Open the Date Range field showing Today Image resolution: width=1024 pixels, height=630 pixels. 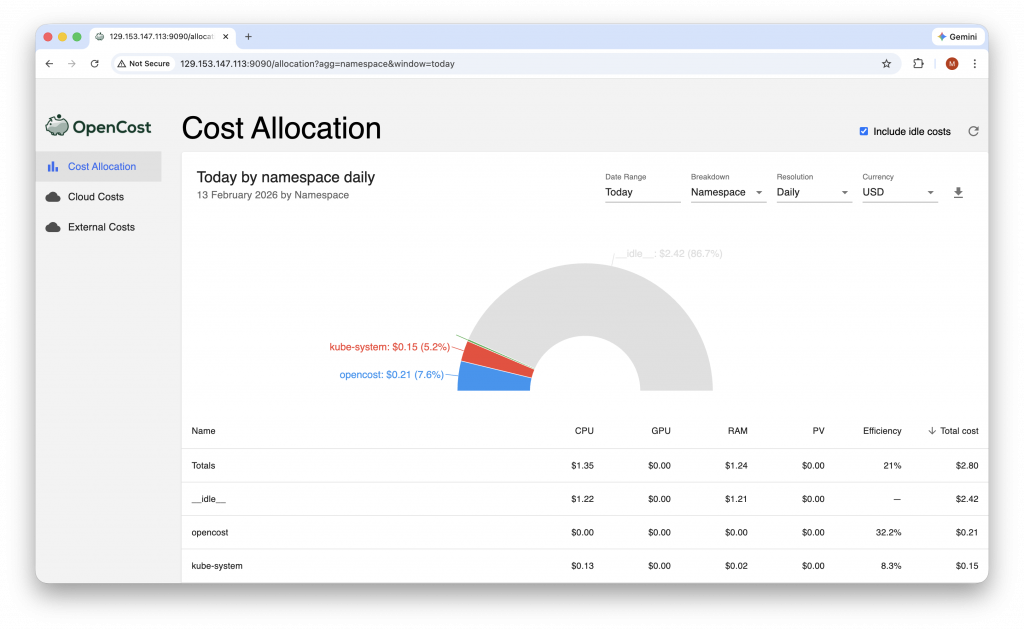[643, 193]
